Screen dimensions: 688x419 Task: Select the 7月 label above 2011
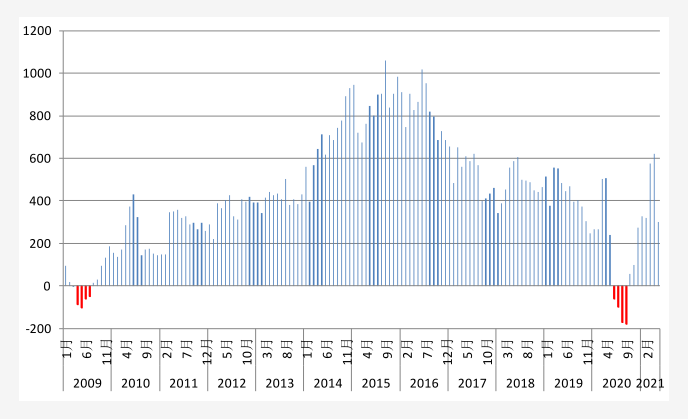[x=187, y=349]
